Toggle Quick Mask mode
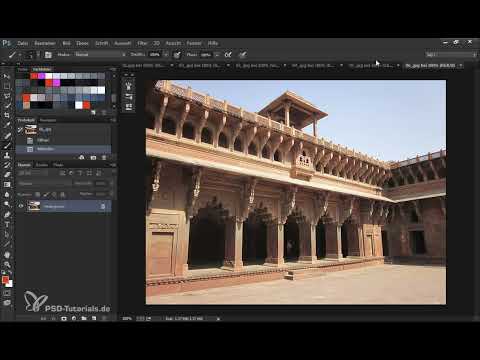 [x=7, y=293]
